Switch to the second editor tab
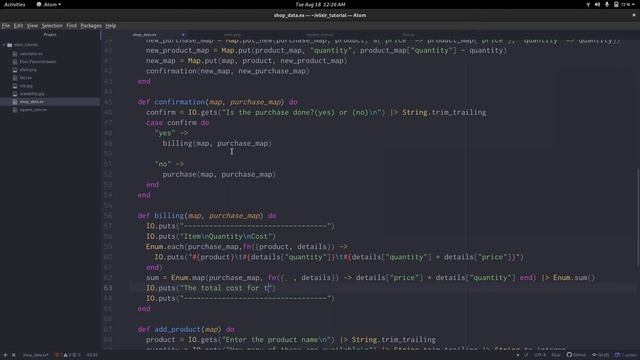Image resolution: width=640 pixels, height=360 pixels. point(232,35)
